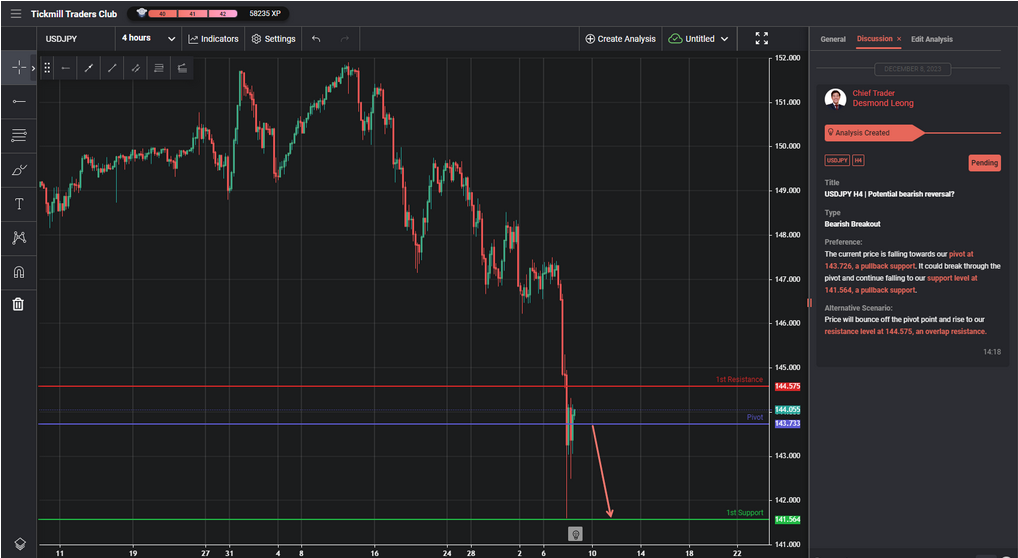1018x558 pixels.
Task: Switch to the Discussion tab
Action: (875, 39)
